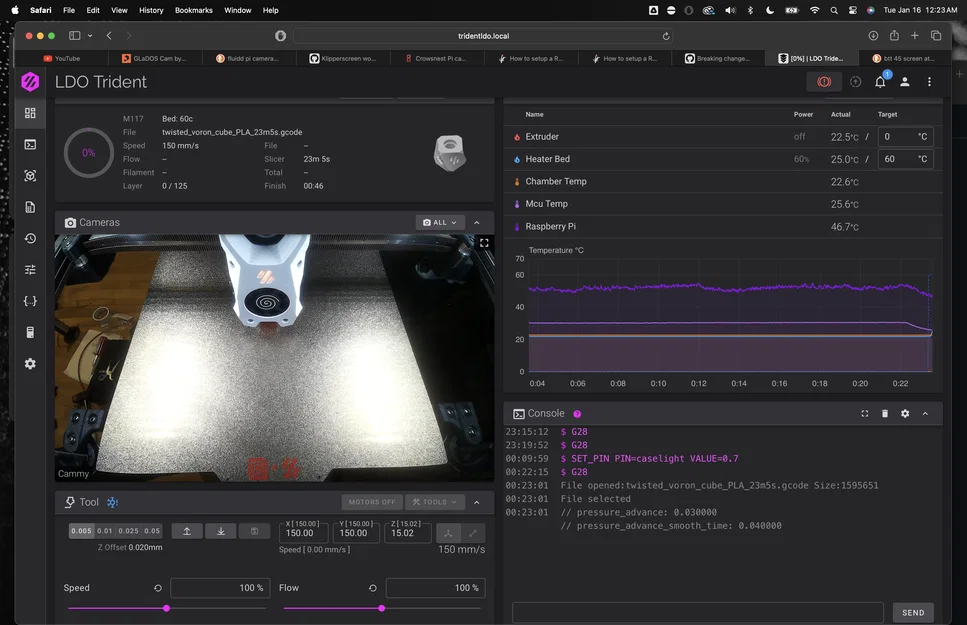Open the Console help question mark

pos(577,414)
